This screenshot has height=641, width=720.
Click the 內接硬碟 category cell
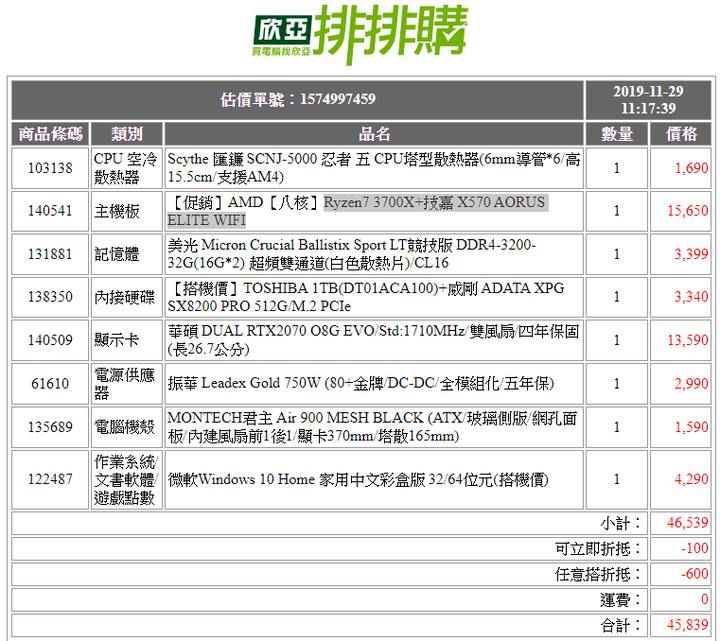pos(127,297)
